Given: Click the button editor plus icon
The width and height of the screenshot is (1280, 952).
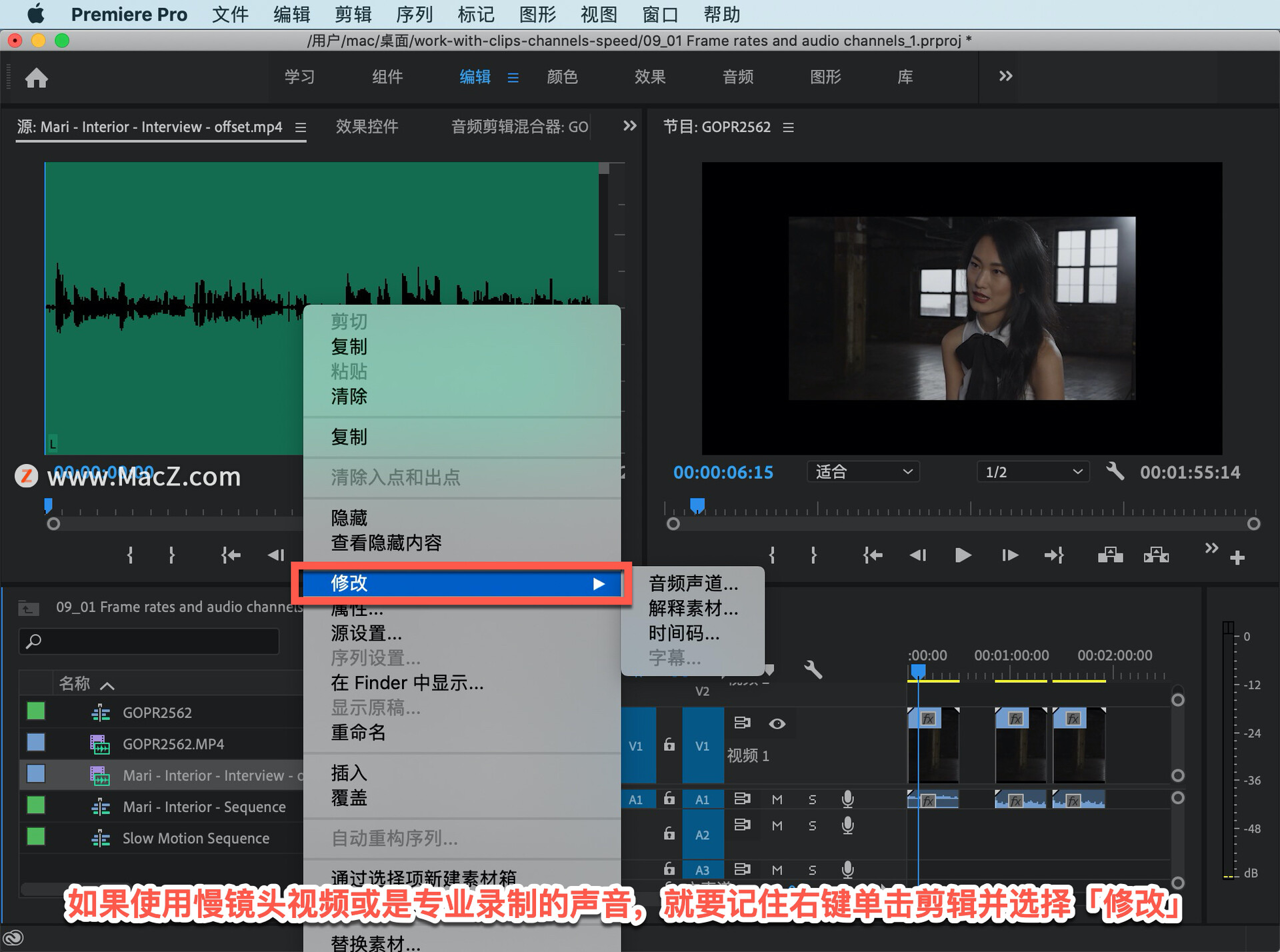Looking at the screenshot, I should 1237,558.
